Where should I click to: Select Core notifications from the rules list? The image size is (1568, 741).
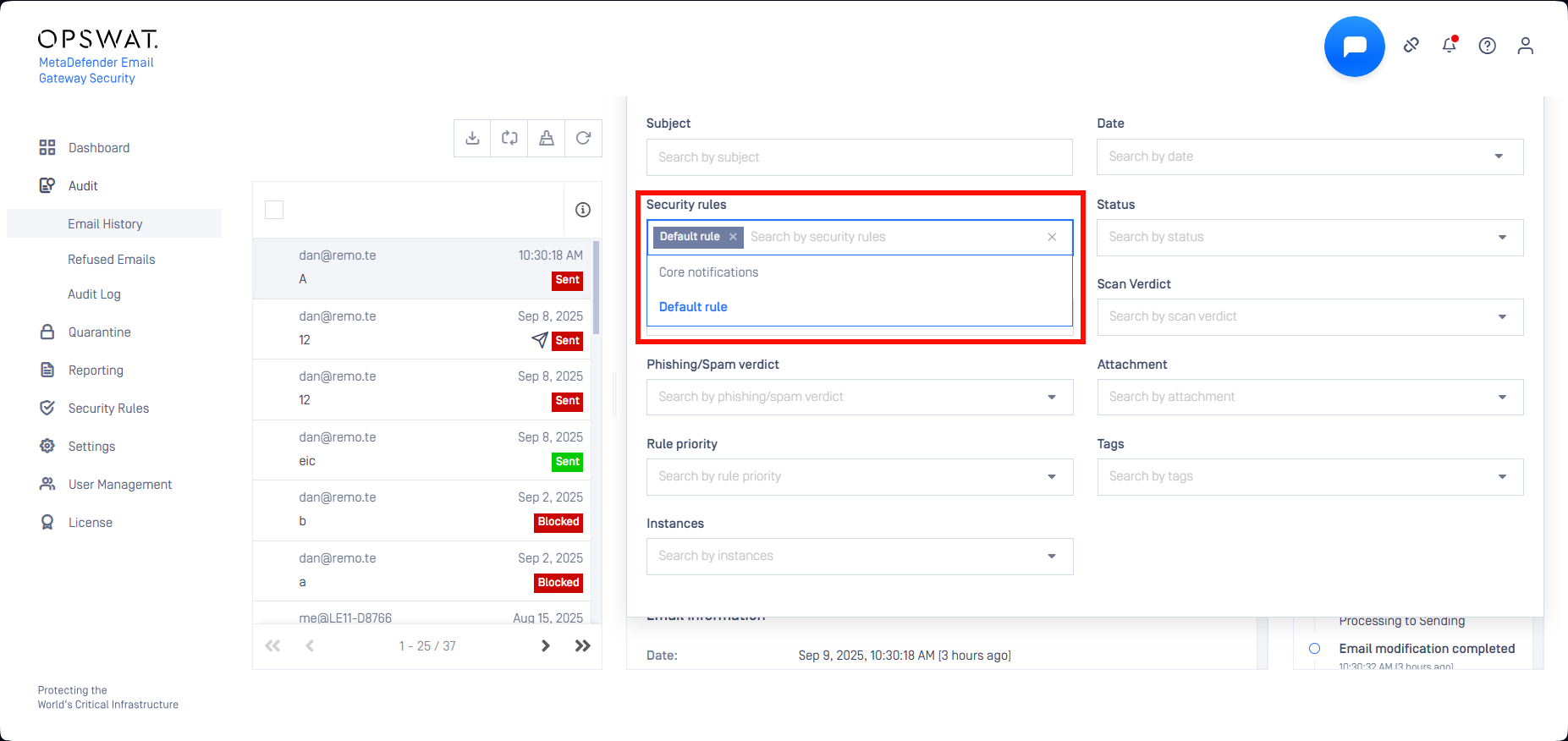point(708,272)
